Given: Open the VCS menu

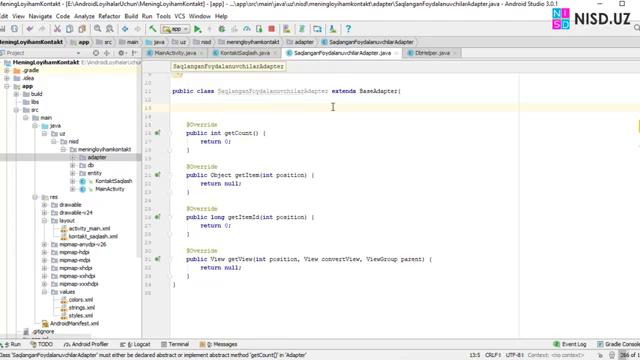Looking at the screenshot, I should [x=180, y=16].
